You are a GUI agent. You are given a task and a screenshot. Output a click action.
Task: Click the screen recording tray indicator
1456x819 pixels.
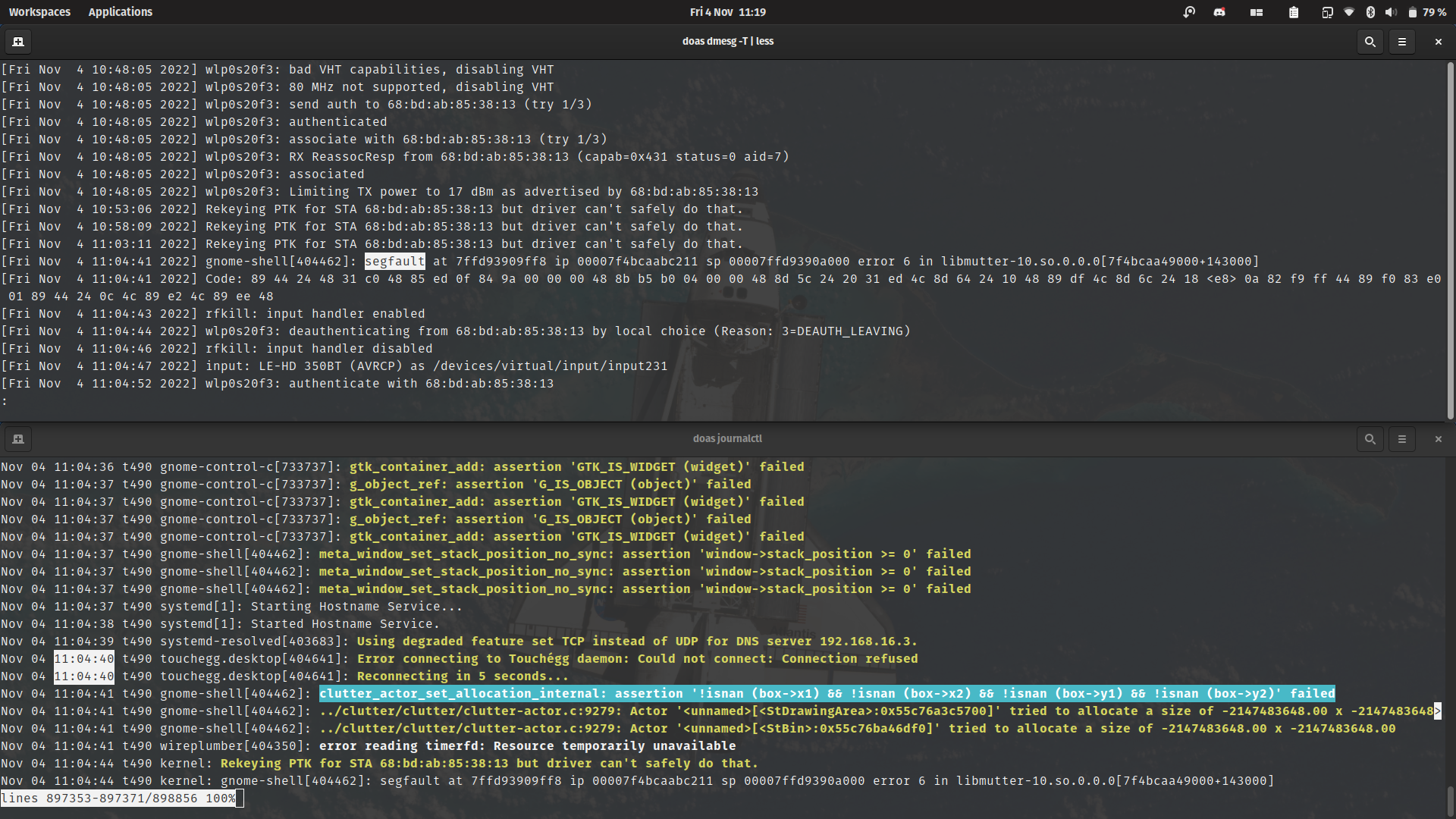[1189, 12]
